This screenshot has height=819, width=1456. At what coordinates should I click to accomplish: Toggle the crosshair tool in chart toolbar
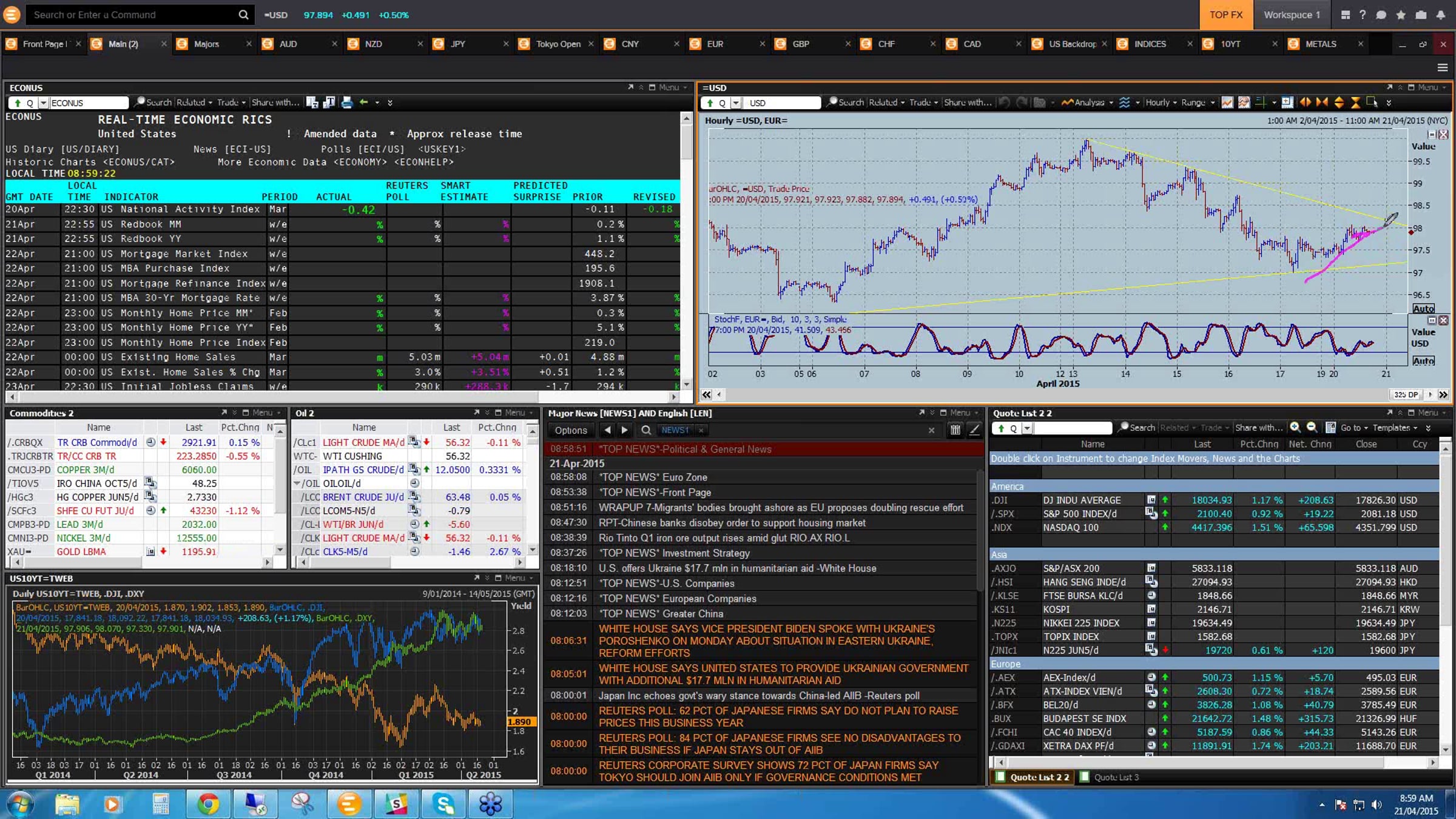pos(1261,103)
